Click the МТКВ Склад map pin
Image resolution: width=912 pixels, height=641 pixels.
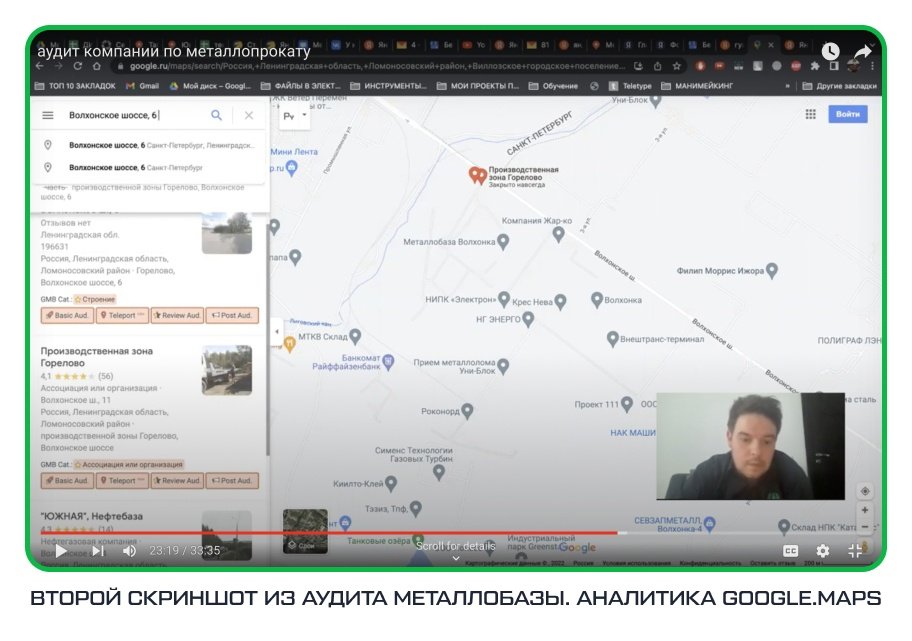pyautogui.click(x=355, y=336)
